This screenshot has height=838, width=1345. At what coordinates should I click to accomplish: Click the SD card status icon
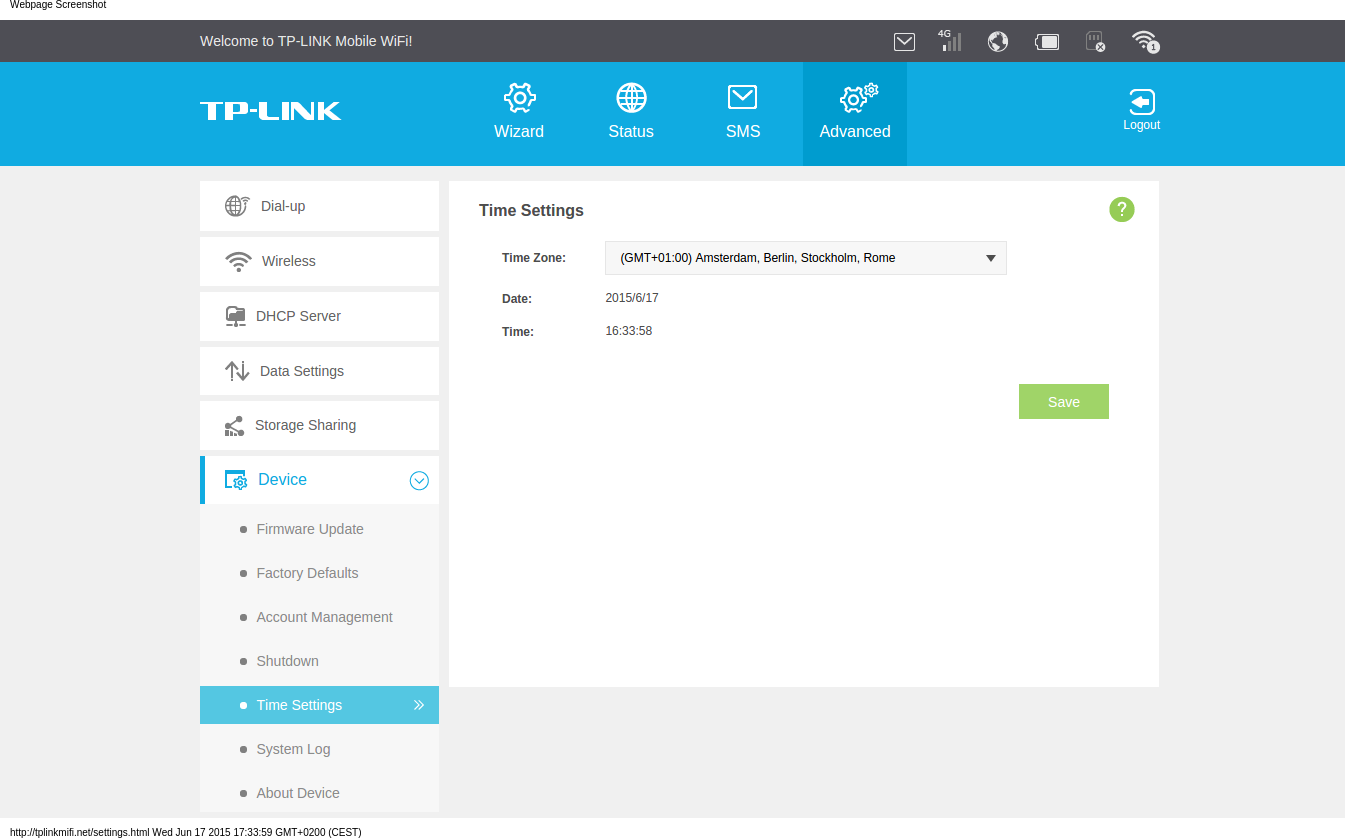pos(1095,41)
